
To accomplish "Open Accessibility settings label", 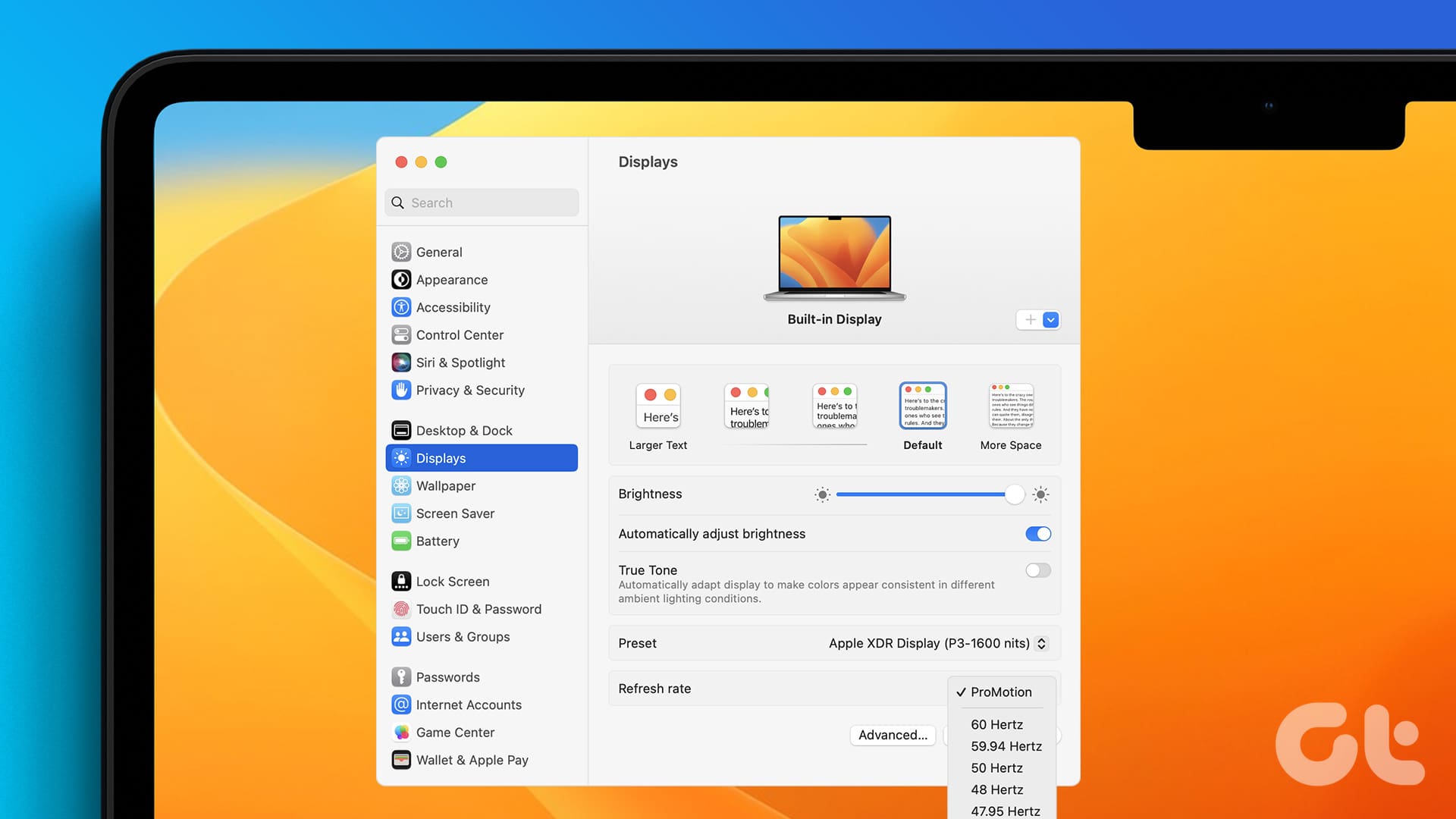I will (x=453, y=307).
